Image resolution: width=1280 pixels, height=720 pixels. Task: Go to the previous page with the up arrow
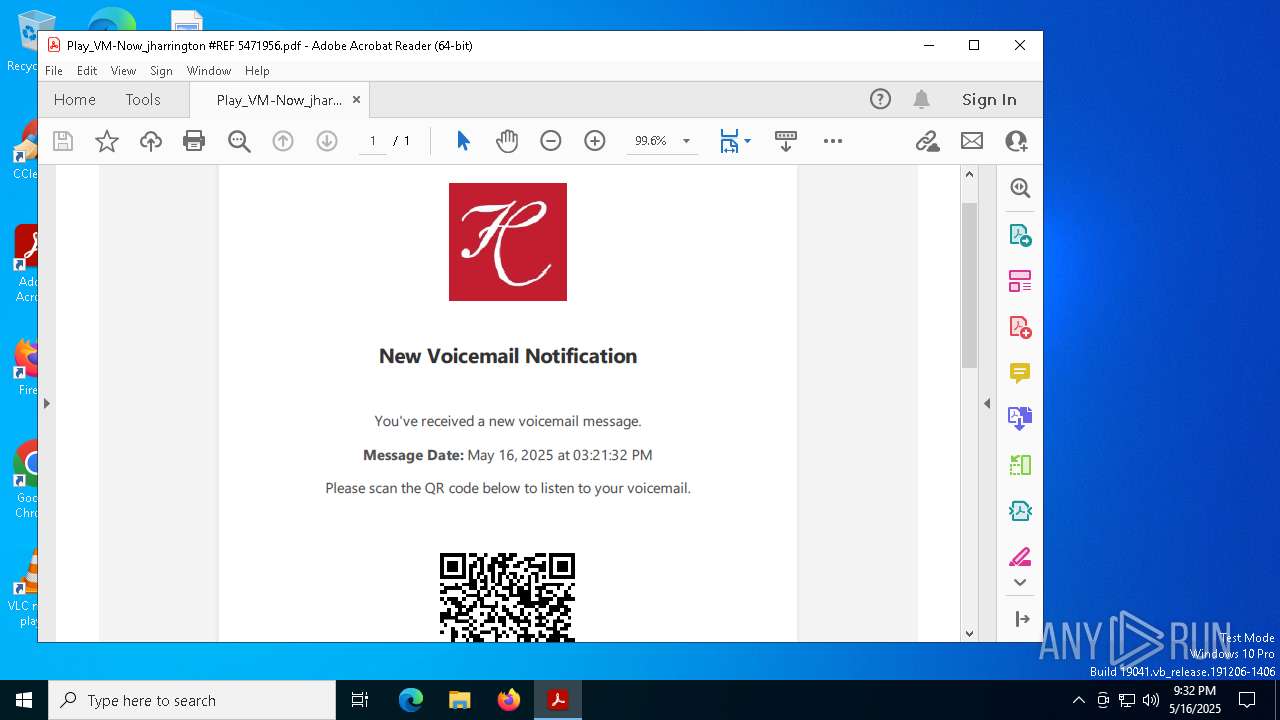(283, 141)
